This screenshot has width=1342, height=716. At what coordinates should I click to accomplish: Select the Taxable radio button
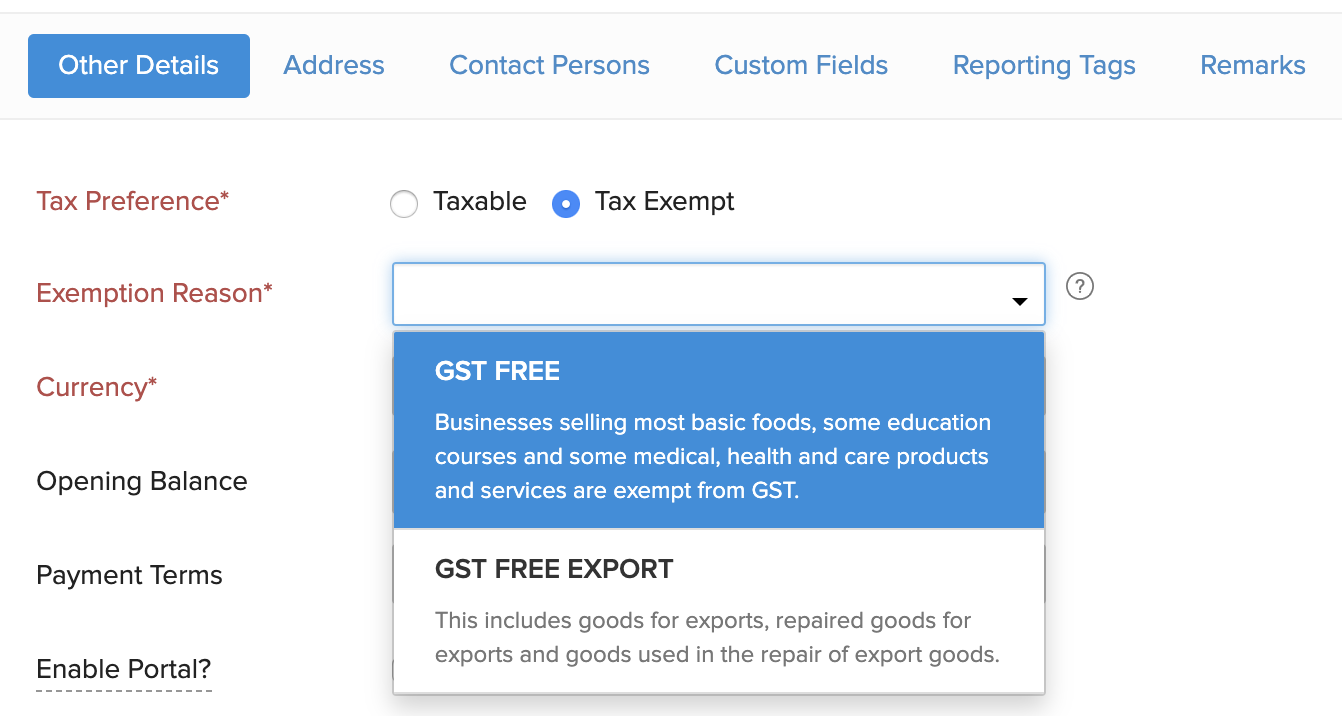(x=404, y=204)
